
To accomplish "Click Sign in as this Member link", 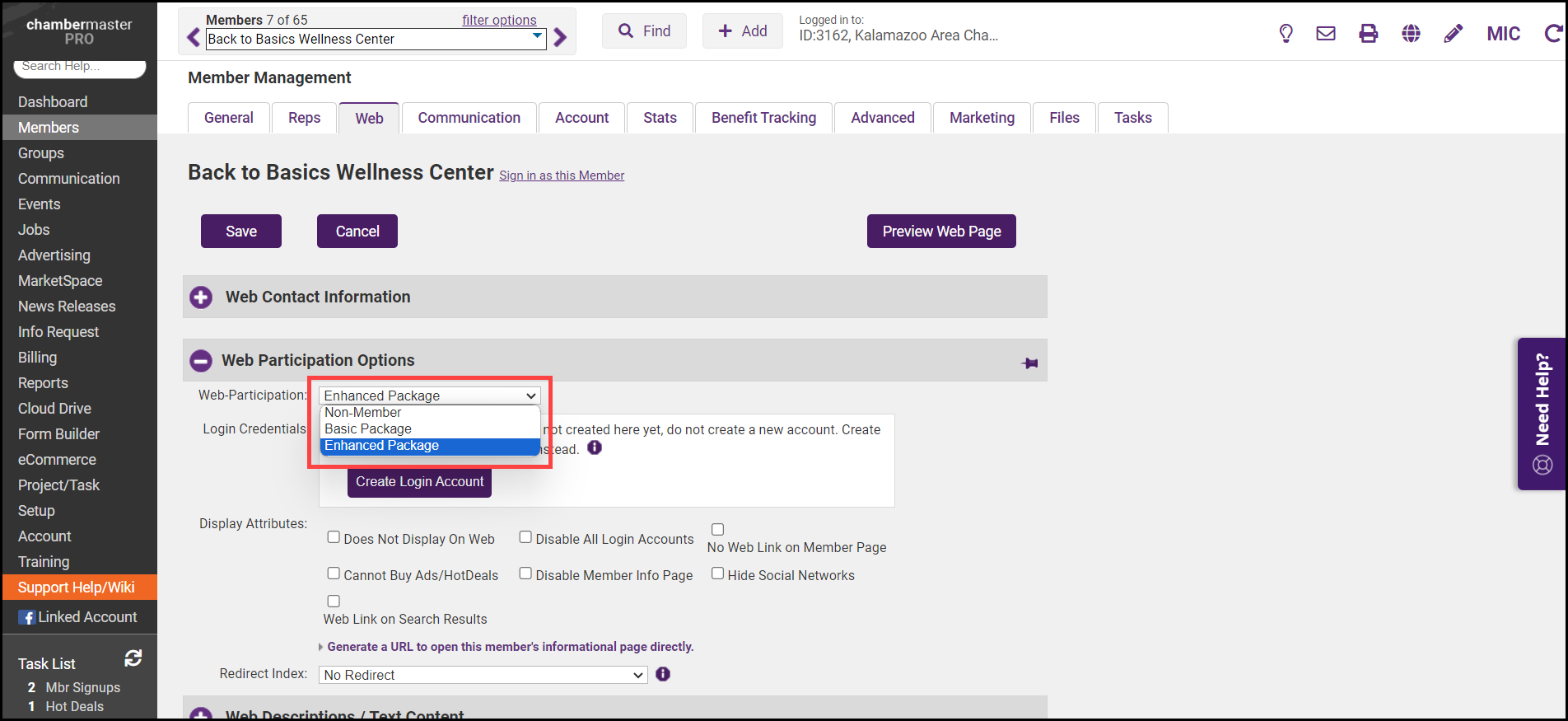I will point(562,176).
